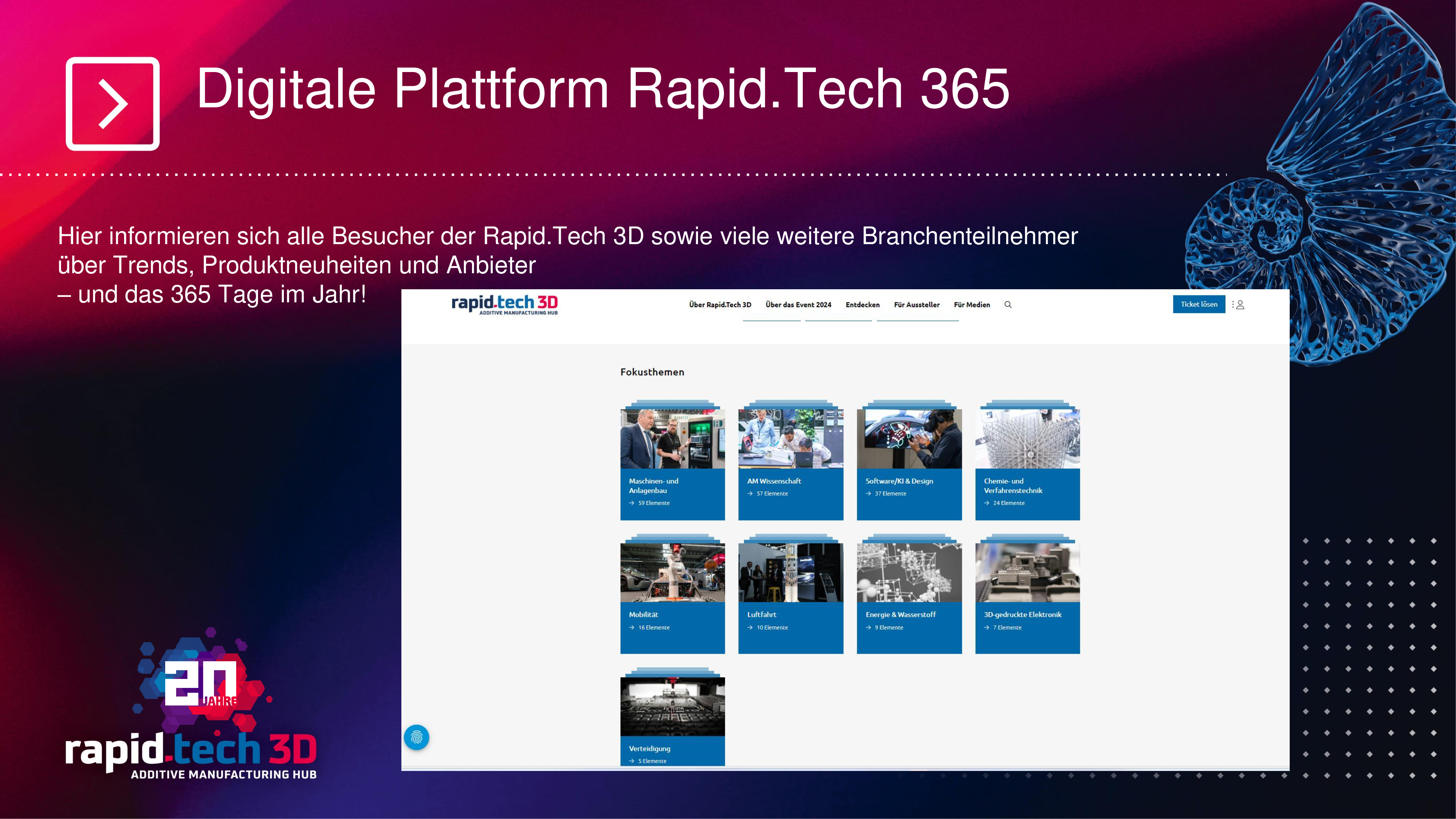This screenshot has width=1456, height=819.
Task: Open the Für Medien menu
Action: tap(972, 305)
